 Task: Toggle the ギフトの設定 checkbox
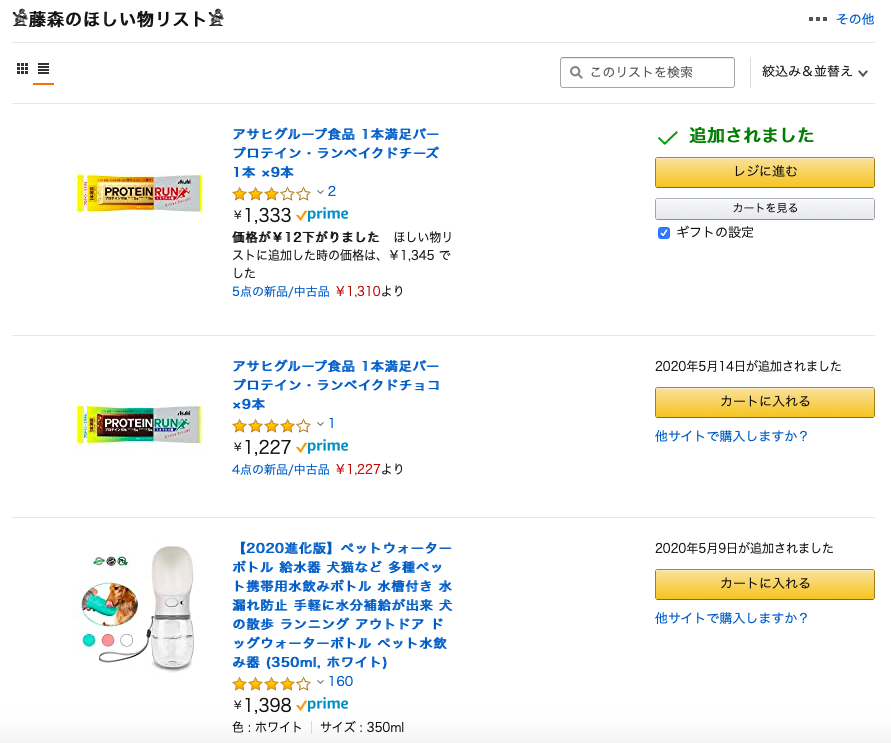coord(664,233)
